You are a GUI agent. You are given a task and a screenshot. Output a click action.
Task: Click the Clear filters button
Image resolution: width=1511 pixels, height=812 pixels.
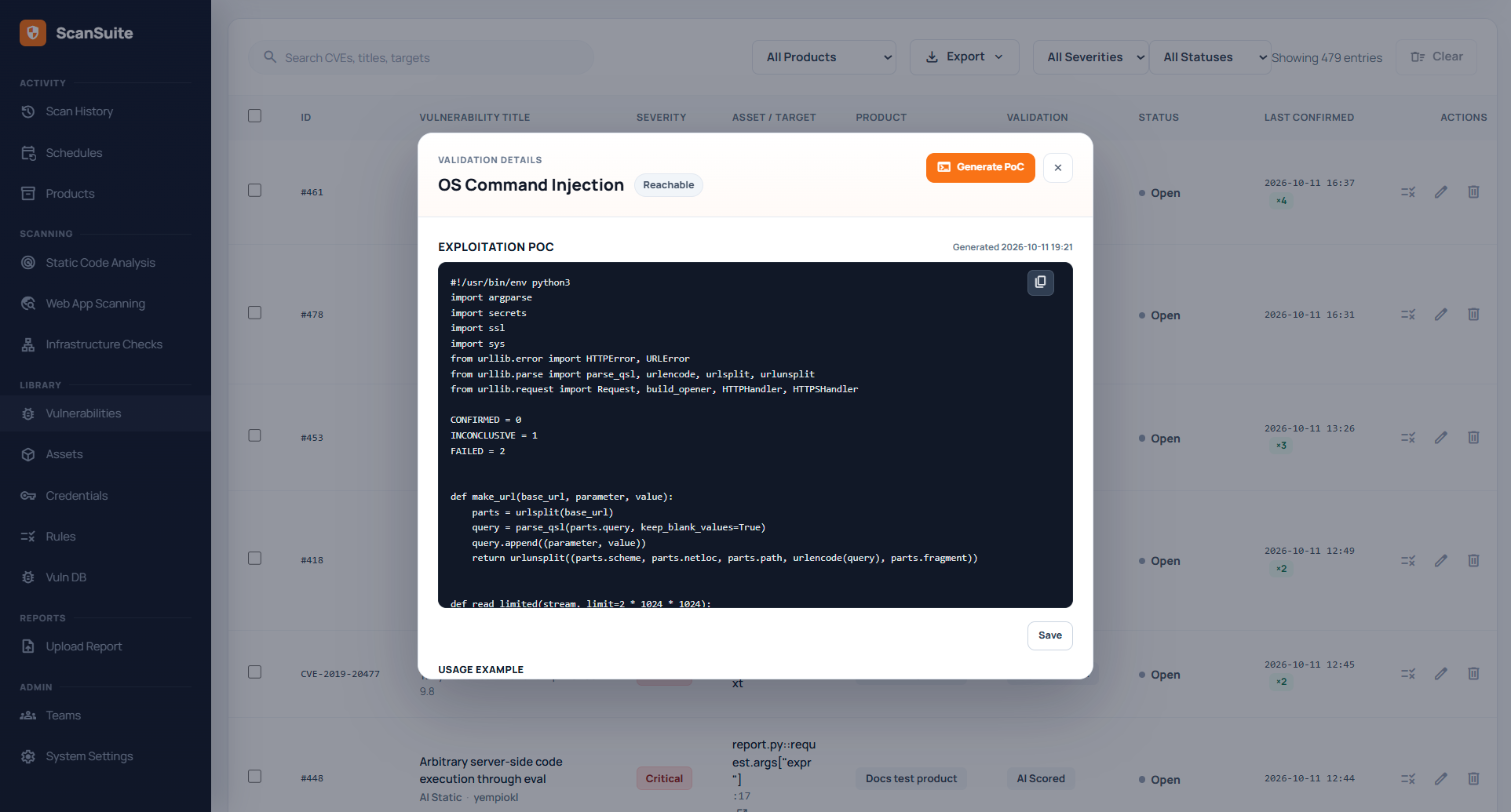click(1436, 57)
